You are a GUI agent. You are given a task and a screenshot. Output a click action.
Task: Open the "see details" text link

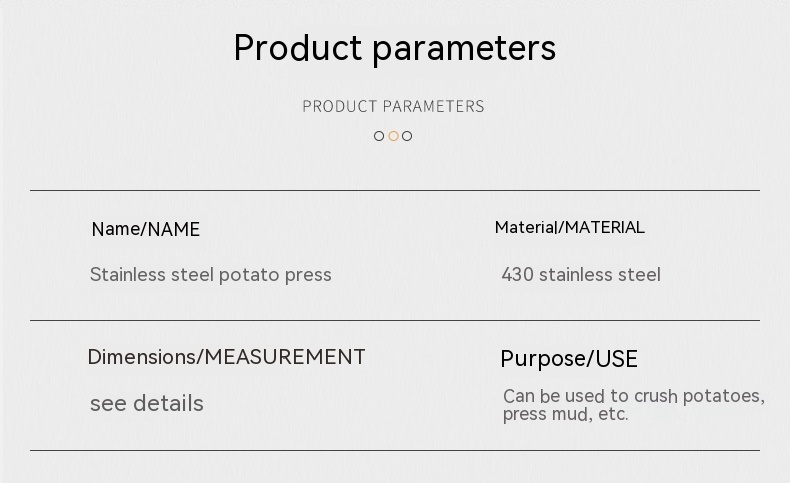(146, 403)
